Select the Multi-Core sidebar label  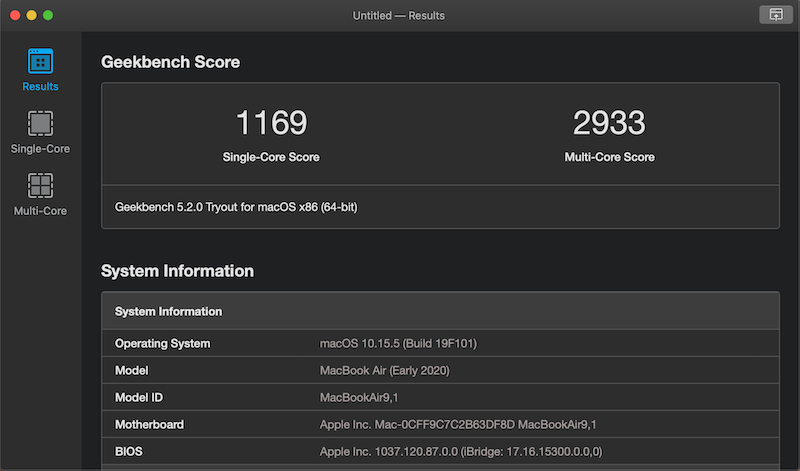point(40,211)
